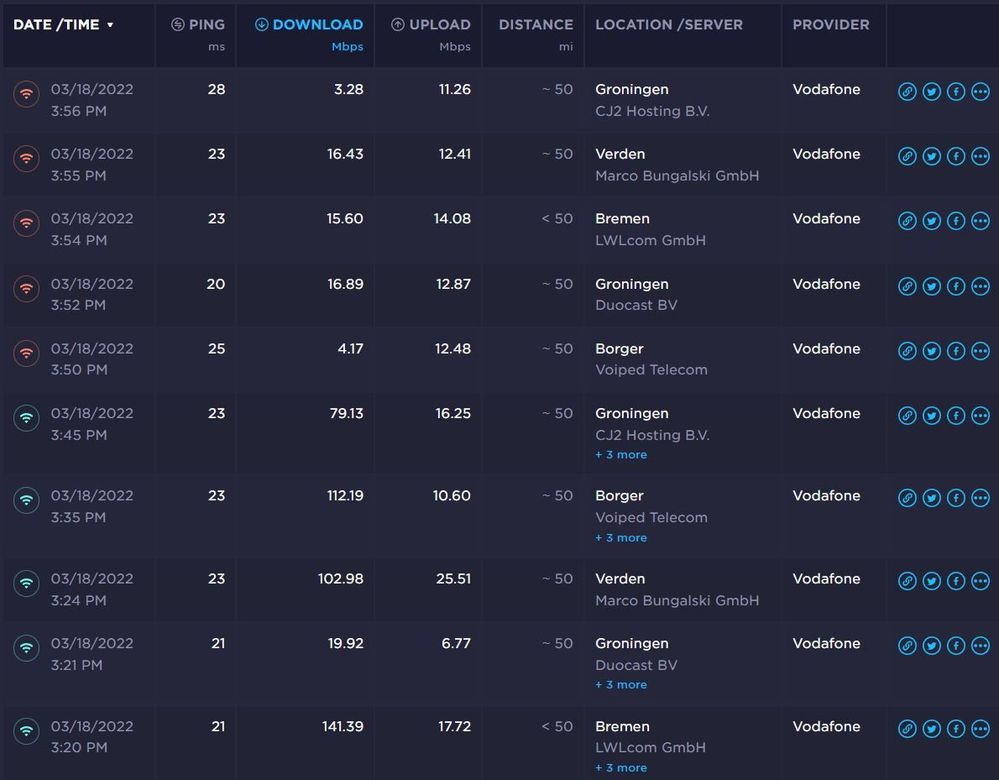This screenshot has height=780, width=999.
Task: Copy link for 3:50 PM Borger result
Action: pos(907,351)
